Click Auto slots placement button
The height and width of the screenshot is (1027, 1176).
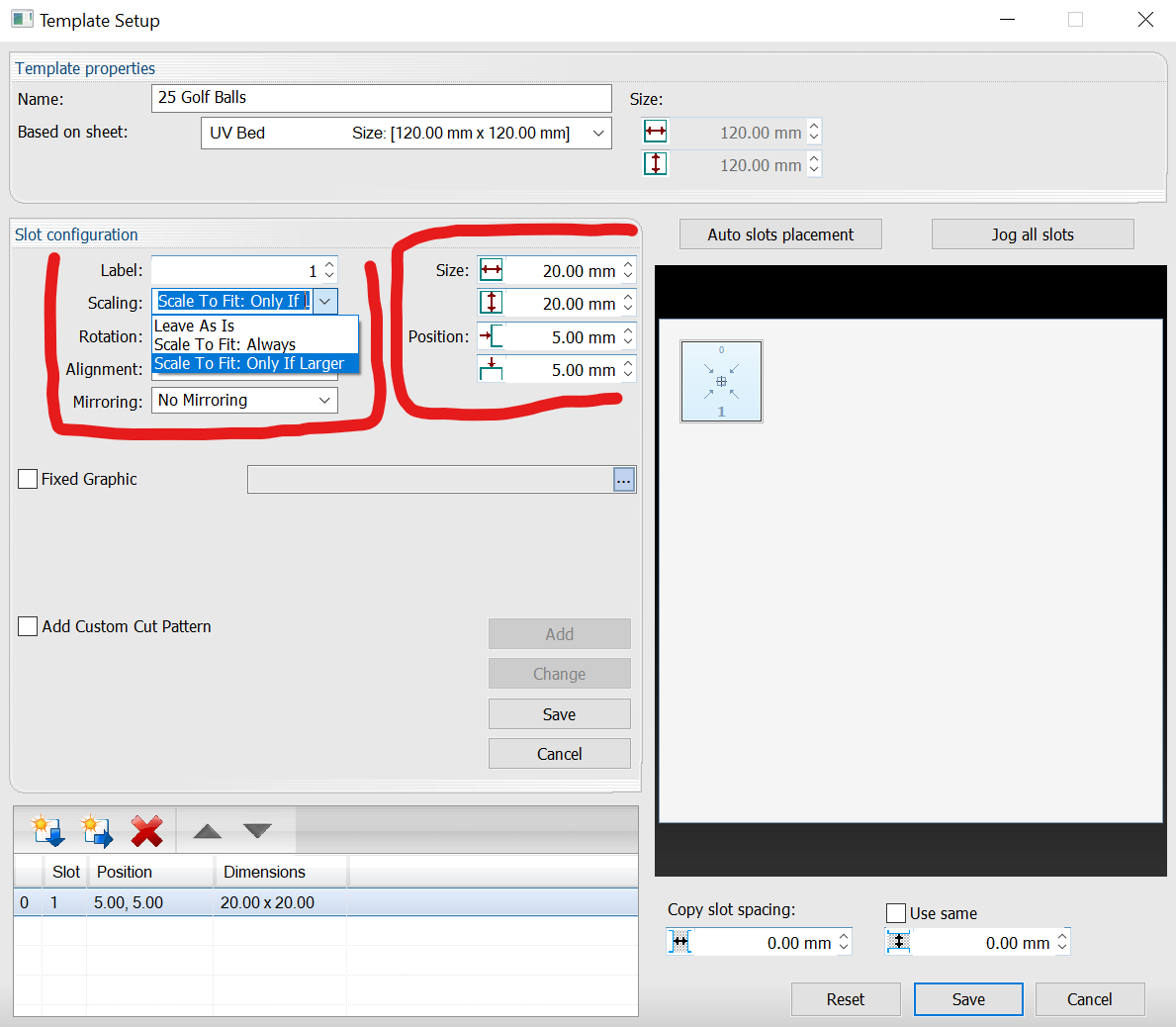(x=780, y=234)
